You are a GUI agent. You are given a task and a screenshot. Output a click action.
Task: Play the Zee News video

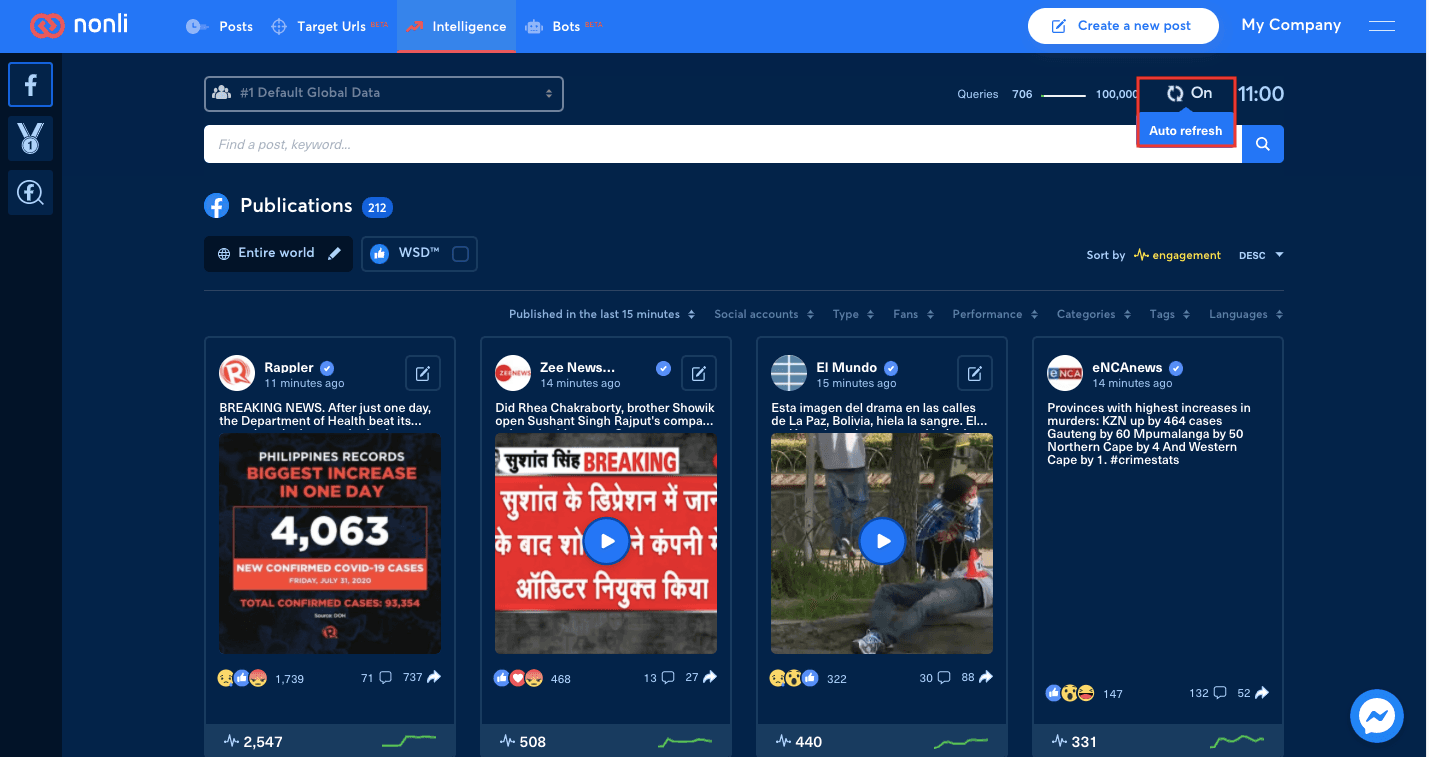606,542
